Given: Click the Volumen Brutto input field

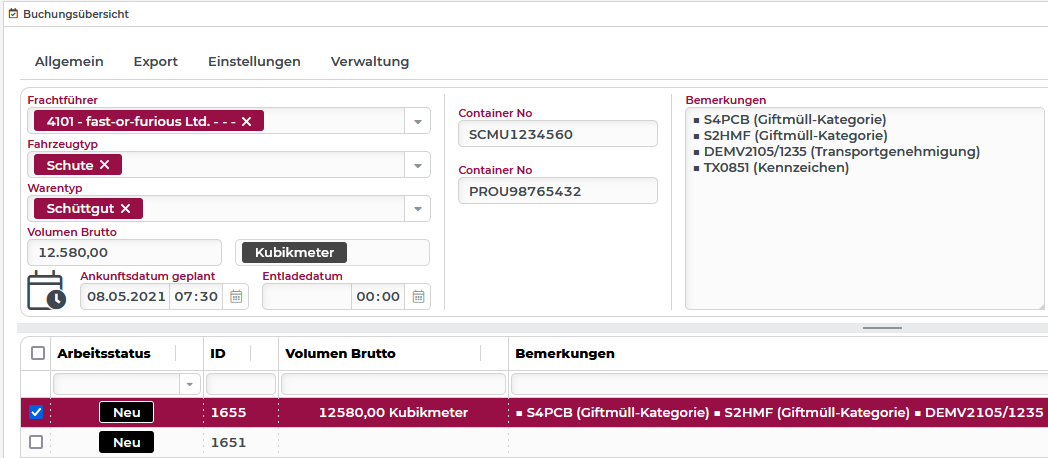Looking at the screenshot, I should [124, 253].
